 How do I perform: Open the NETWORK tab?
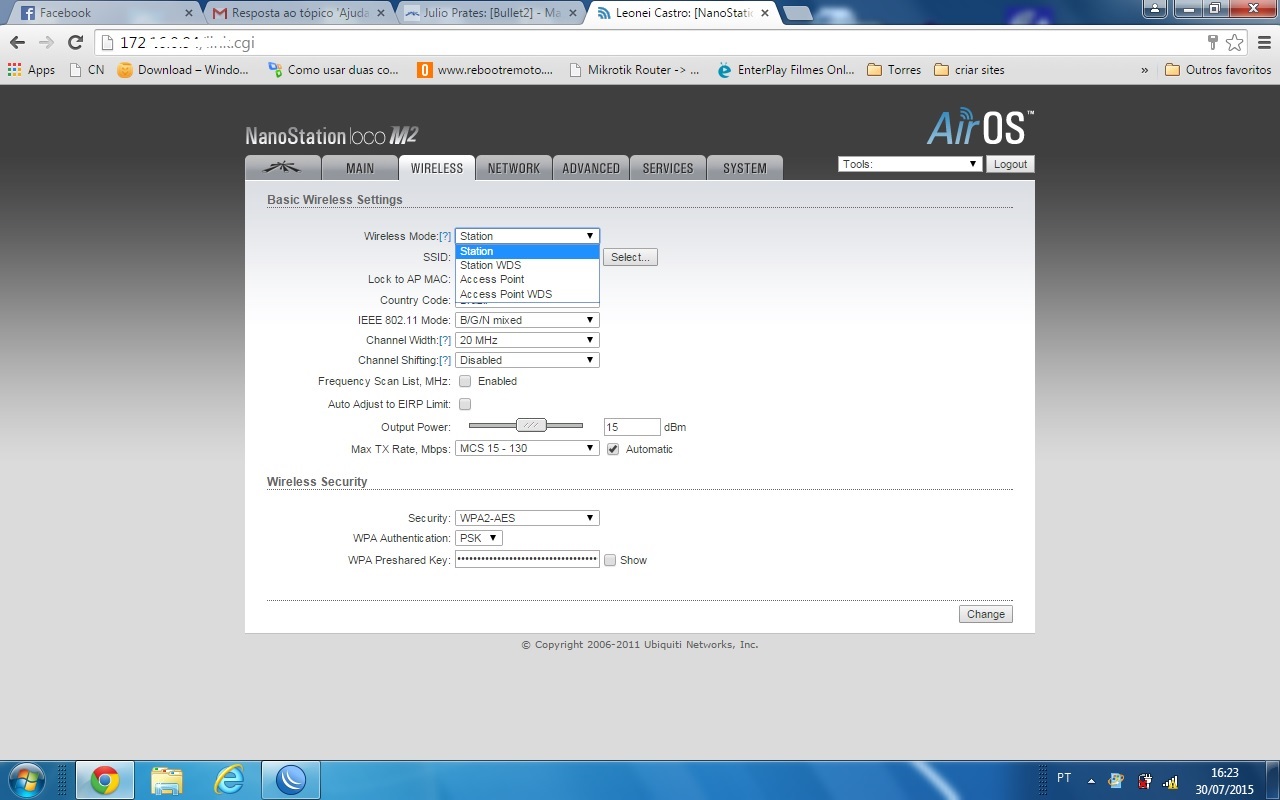tap(514, 168)
